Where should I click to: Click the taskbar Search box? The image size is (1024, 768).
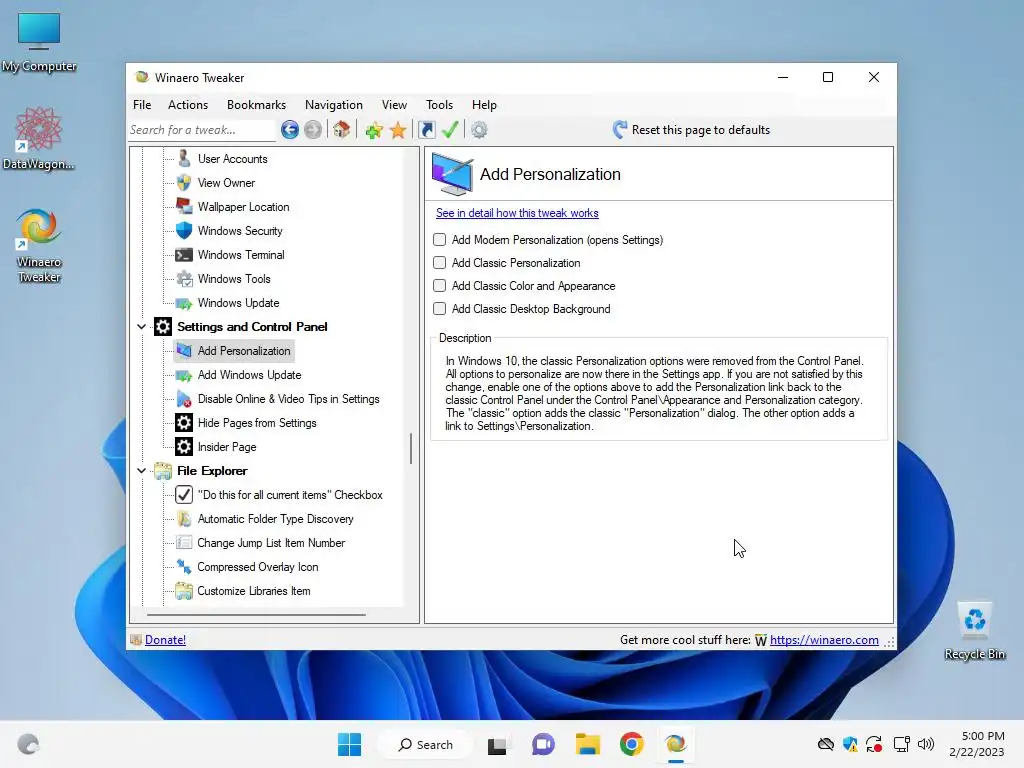click(x=426, y=744)
